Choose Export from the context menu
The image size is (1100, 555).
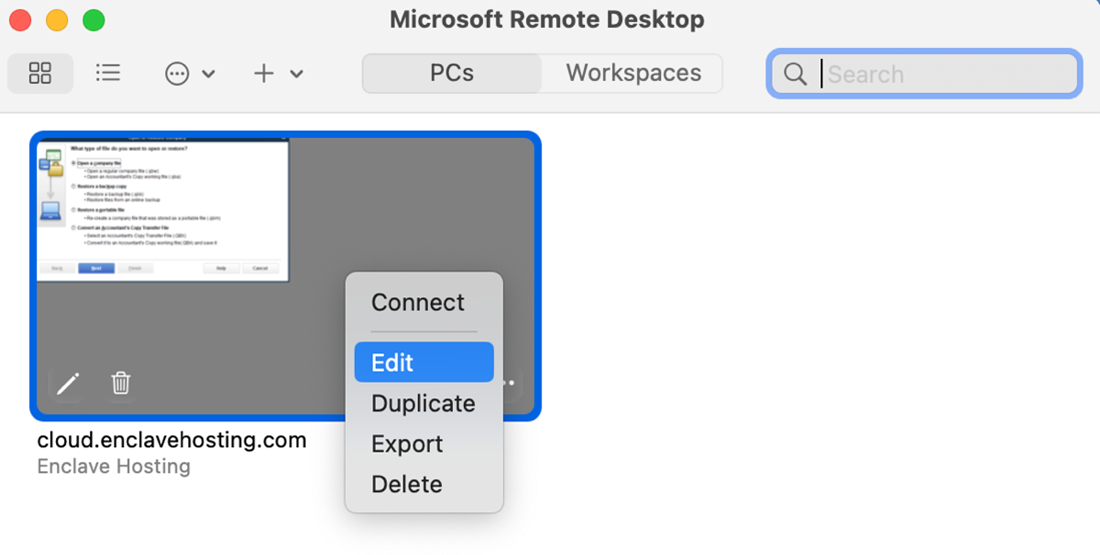tap(424, 444)
